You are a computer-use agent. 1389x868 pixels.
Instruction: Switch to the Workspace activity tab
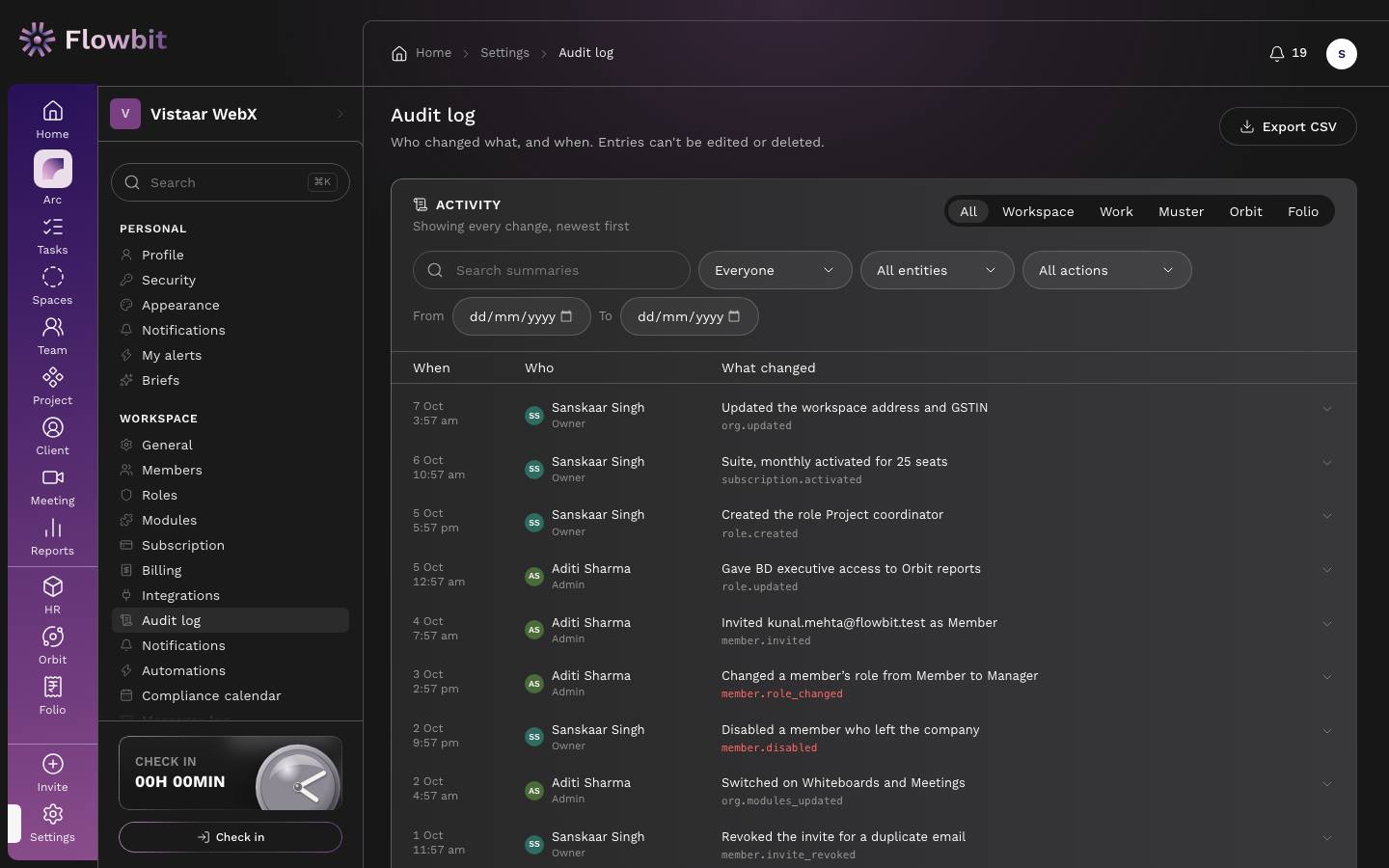1038,211
